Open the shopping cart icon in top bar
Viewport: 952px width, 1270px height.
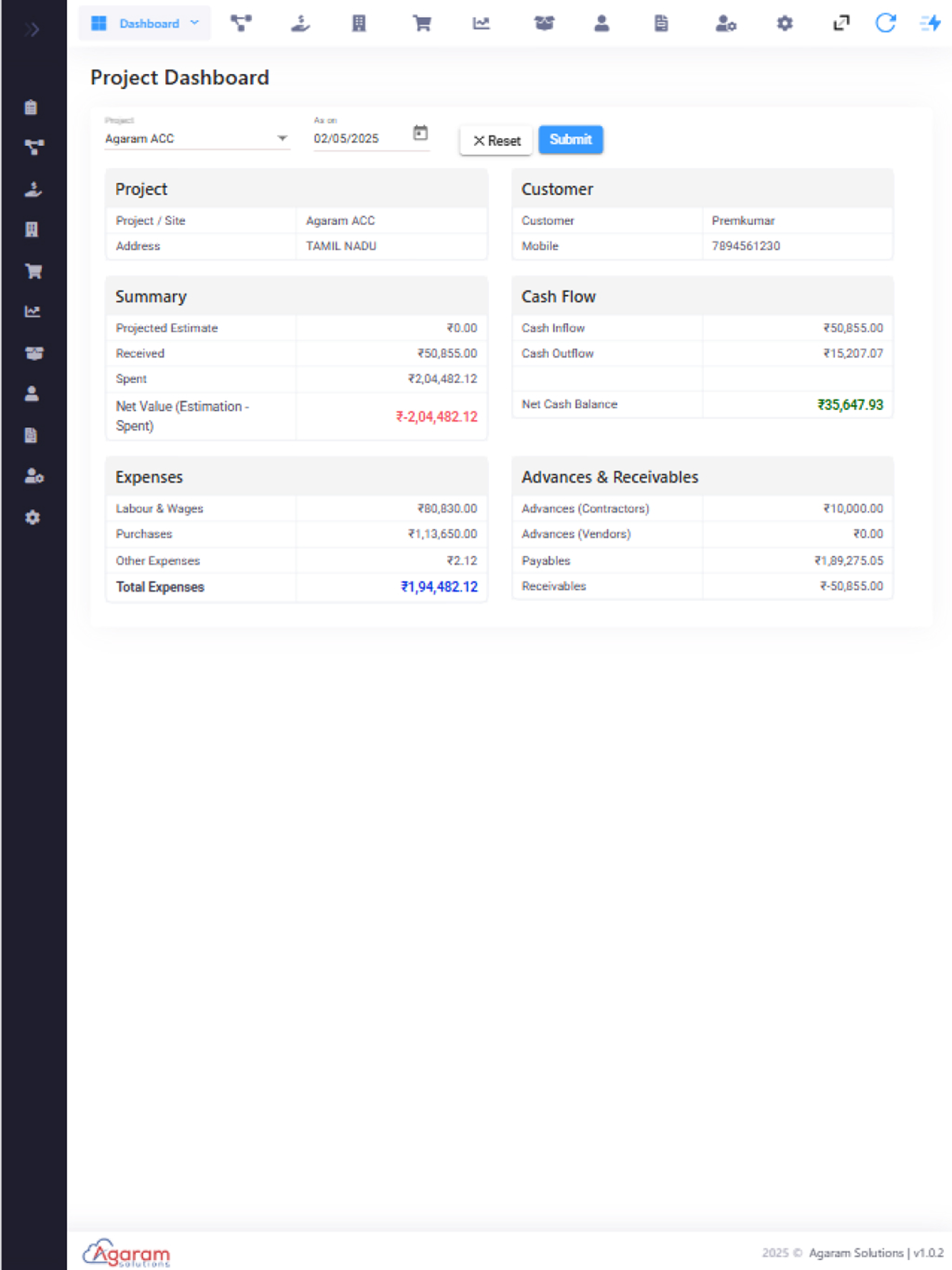pyautogui.click(x=422, y=24)
